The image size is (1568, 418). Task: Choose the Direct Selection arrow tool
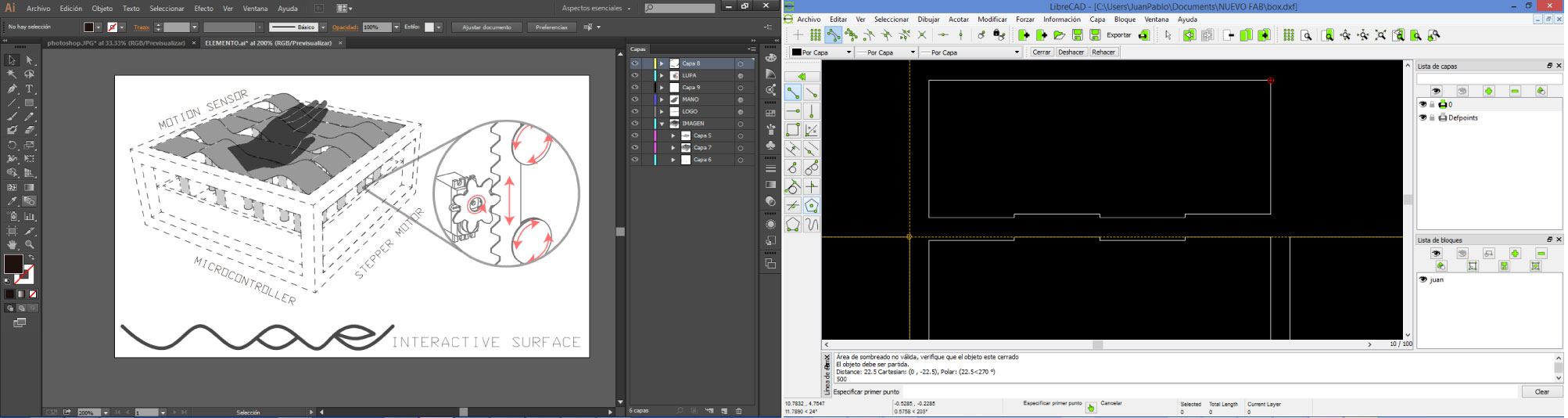click(x=30, y=60)
